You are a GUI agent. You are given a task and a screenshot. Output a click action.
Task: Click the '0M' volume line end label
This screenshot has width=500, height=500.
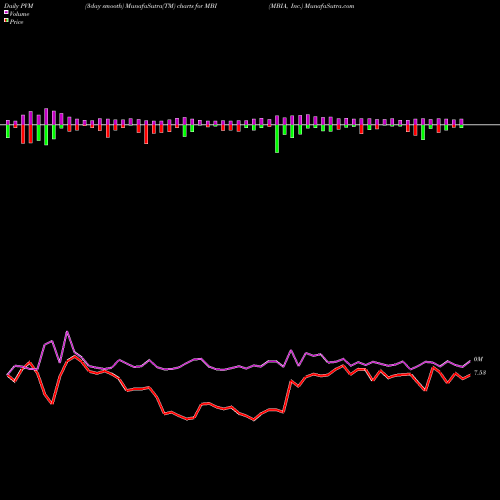pos(478,359)
